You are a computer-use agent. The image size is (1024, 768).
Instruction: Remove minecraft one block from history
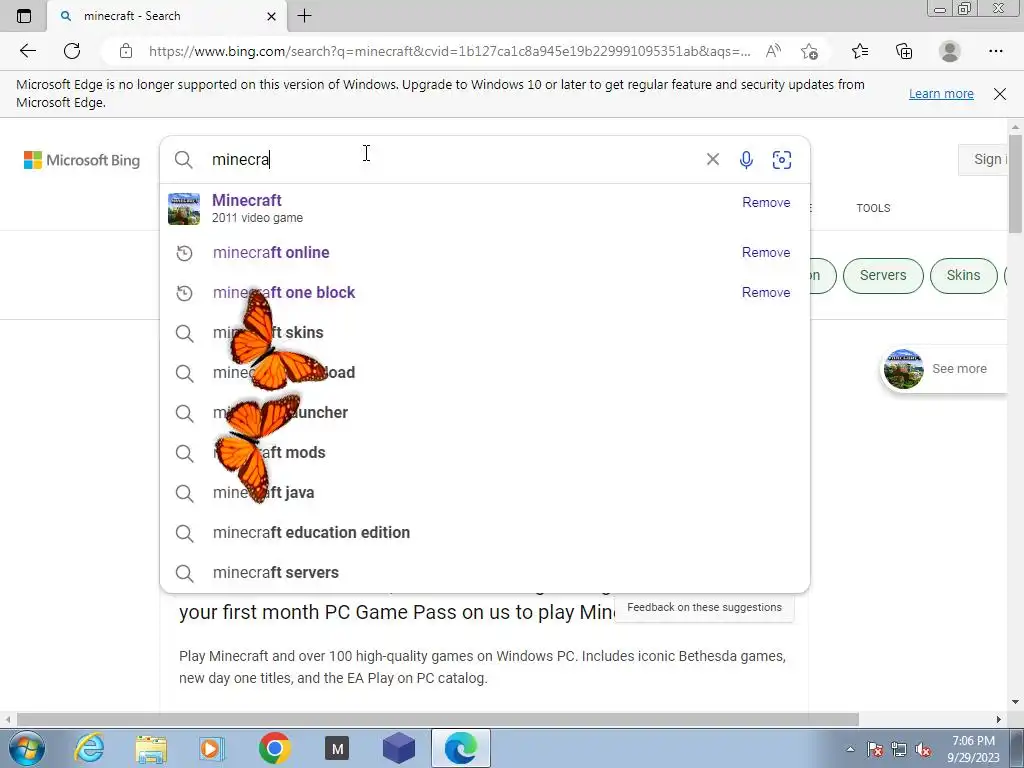point(766,293)
